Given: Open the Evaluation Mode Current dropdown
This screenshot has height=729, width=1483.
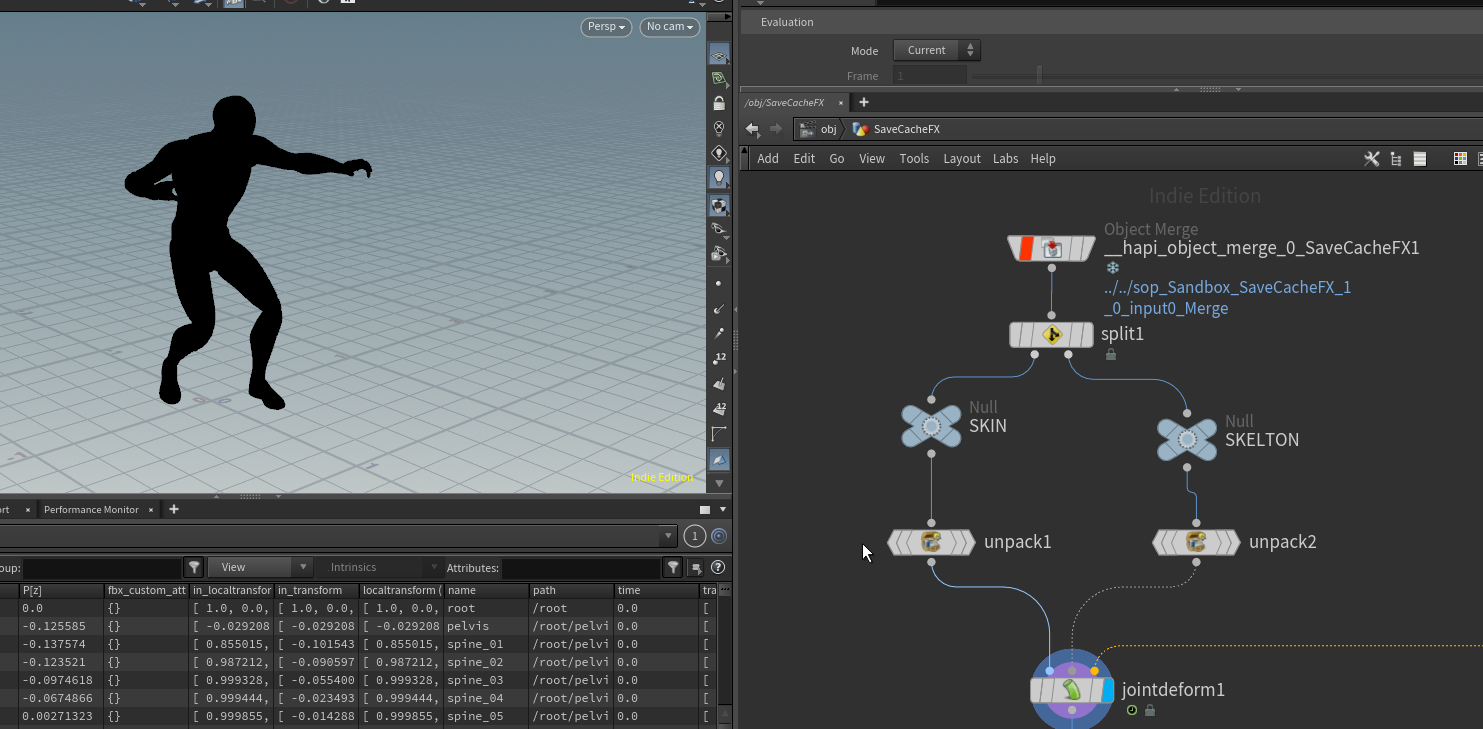Looking at the screenshot, I should 937,51.
